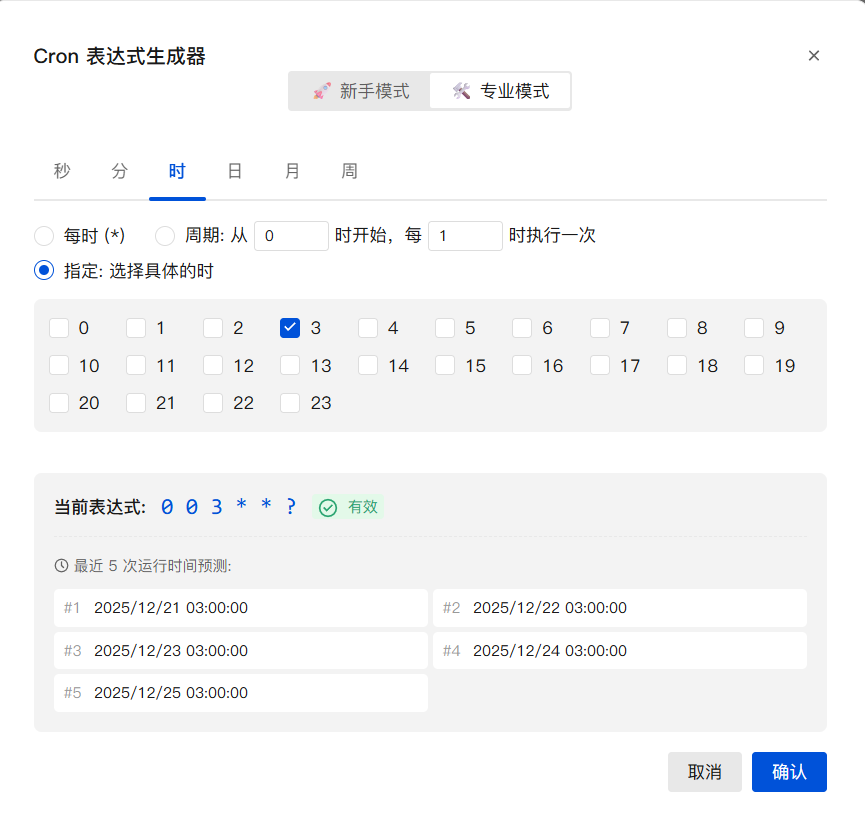Select the 每时 (*) radio option
The width and height of the screenshot is (865, 825).
[44, 236]
